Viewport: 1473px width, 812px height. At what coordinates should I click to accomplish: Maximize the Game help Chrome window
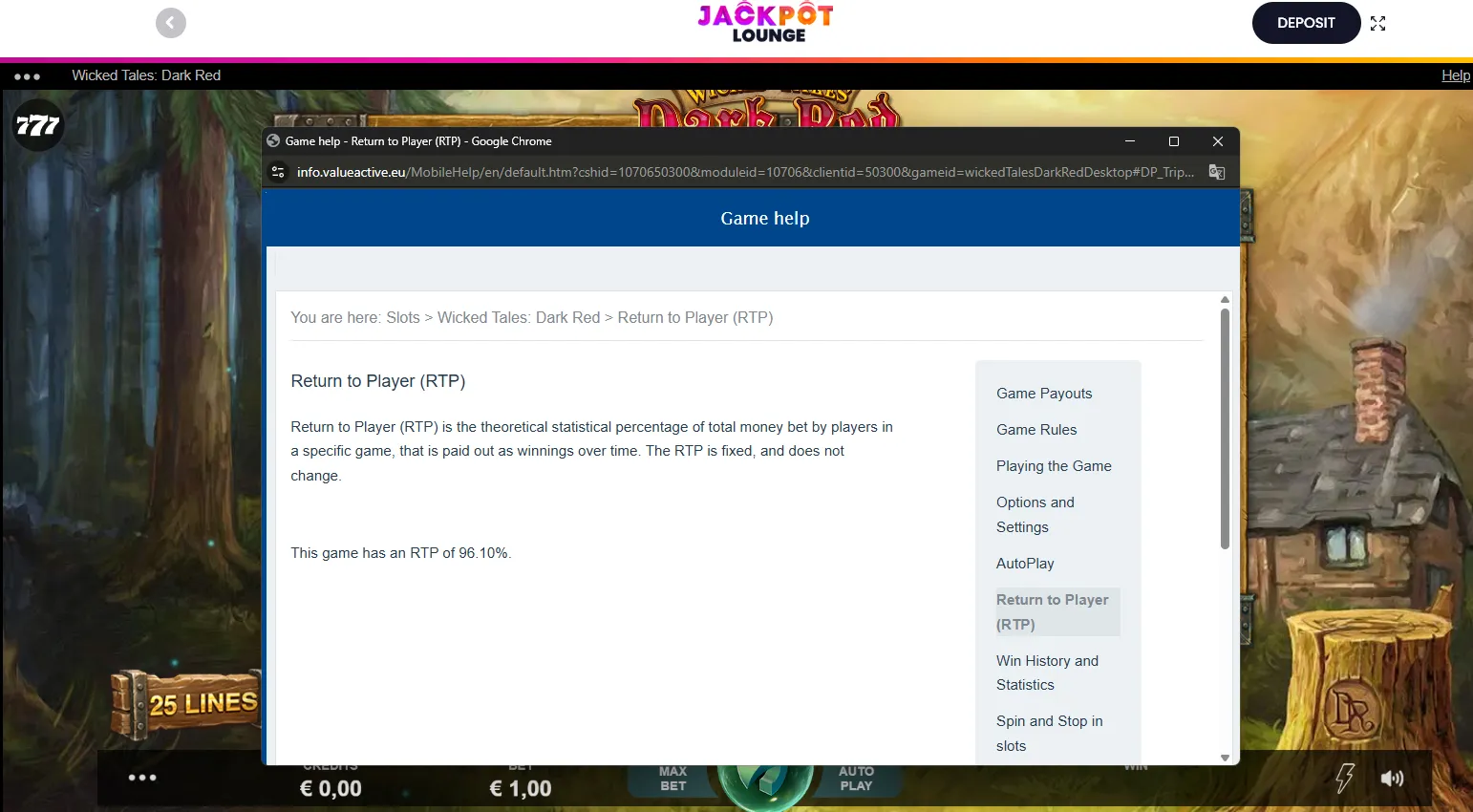(x=1174, y=141)
